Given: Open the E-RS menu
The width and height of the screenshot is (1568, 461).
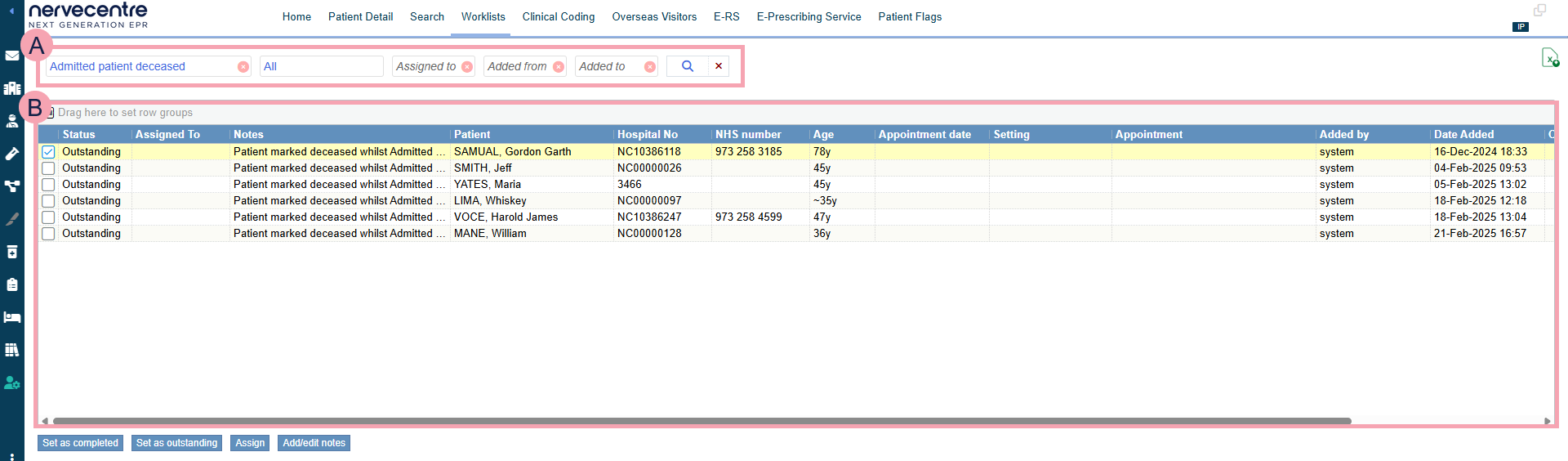Looking at the screenshot, I should pyautogui.click(x=726, y=16).
